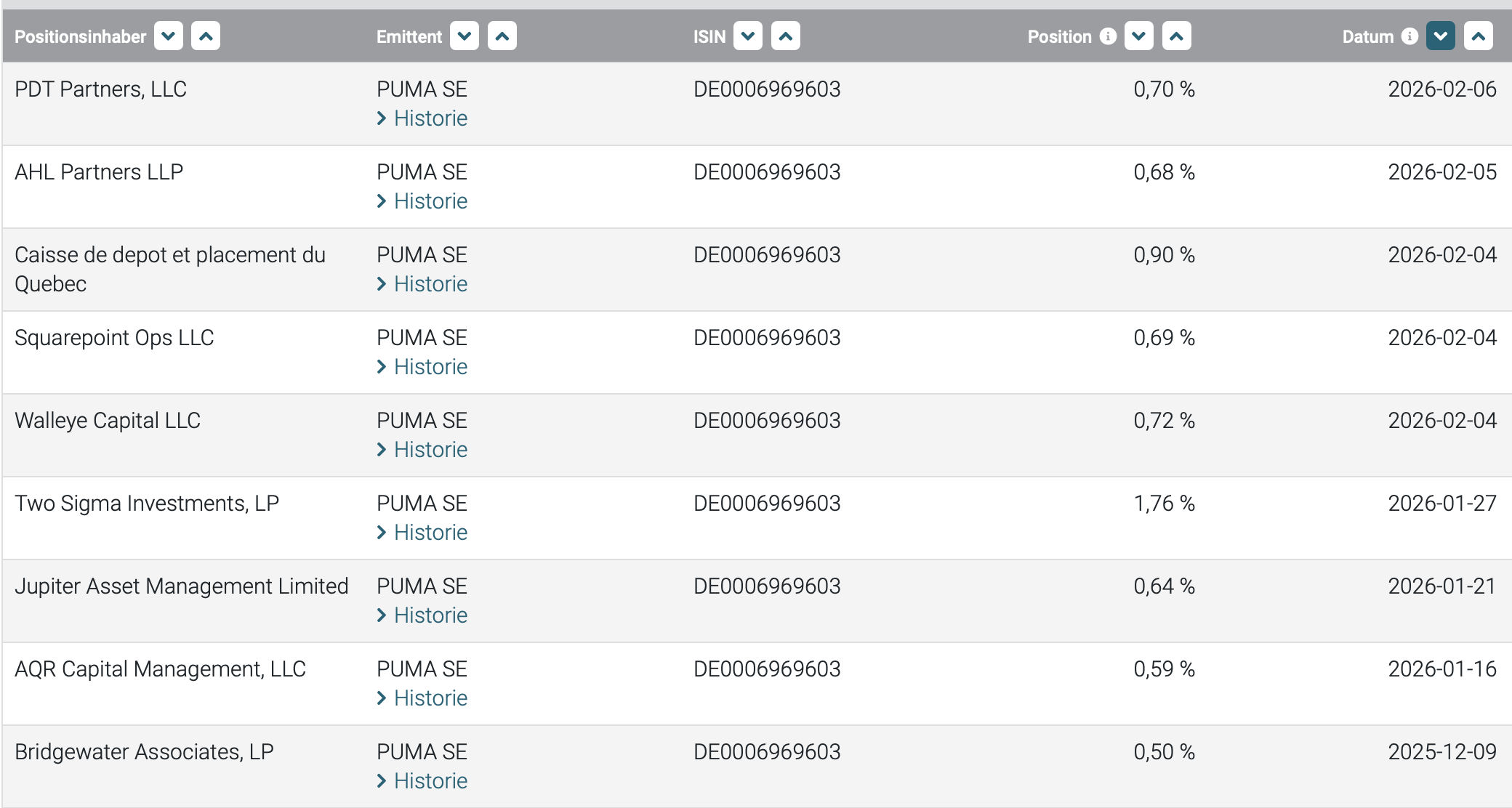Sort Emittent column ascending
Screen dimensions: 1512x808
coord(502,36)
